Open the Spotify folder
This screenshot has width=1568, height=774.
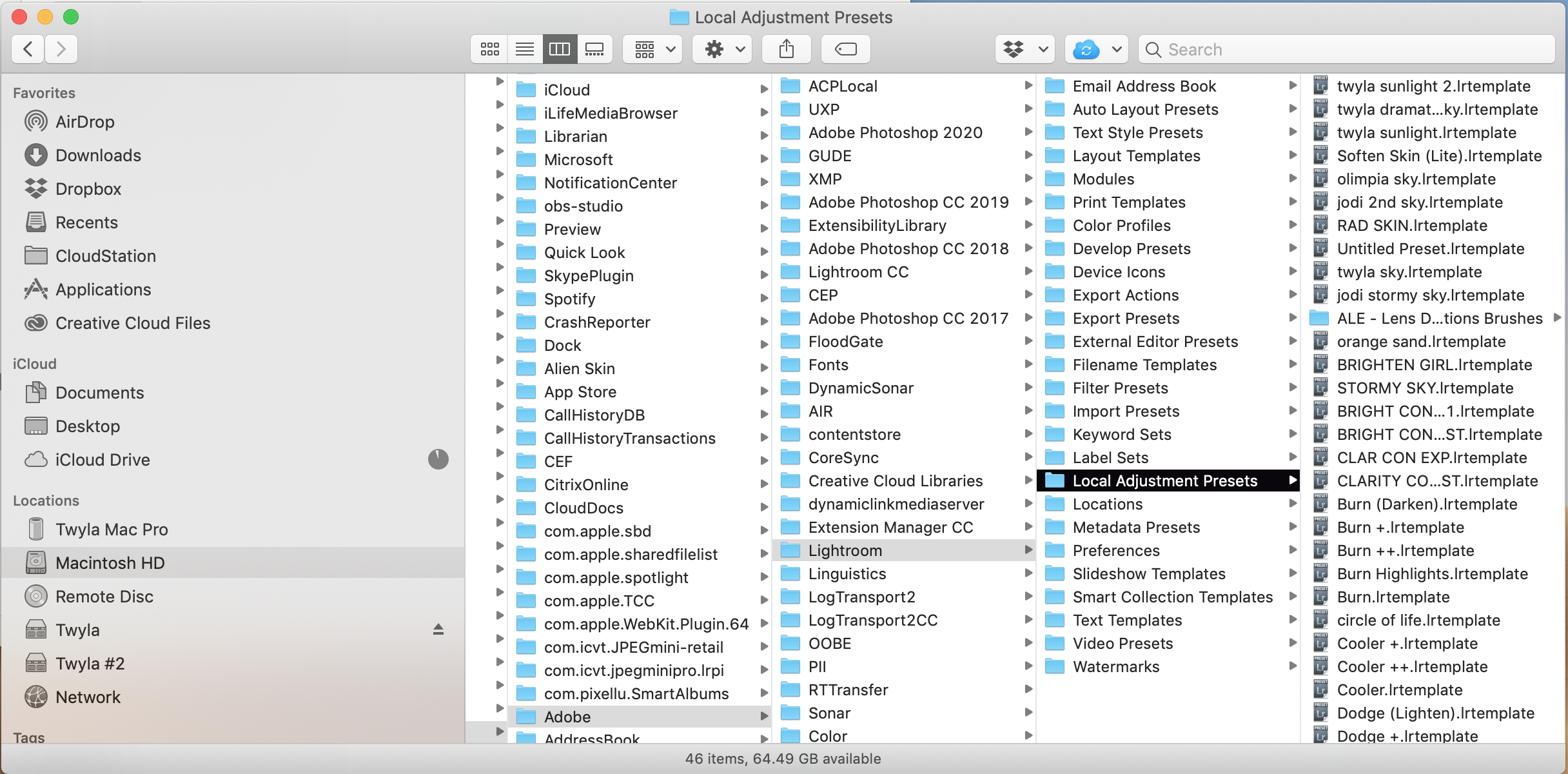(x=569, y=299)
